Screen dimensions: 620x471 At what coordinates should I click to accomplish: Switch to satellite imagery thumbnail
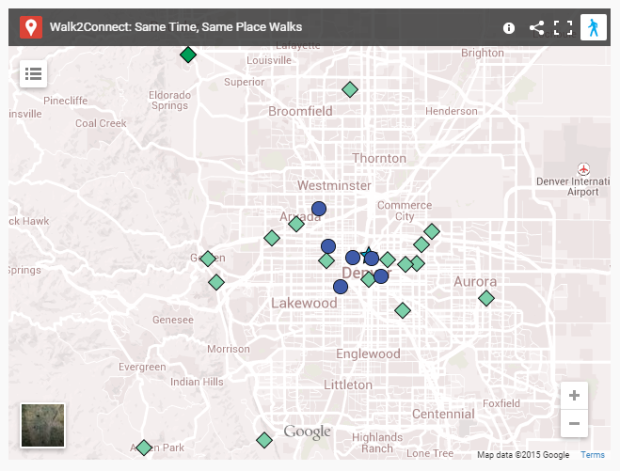click(x=43, y=425)
